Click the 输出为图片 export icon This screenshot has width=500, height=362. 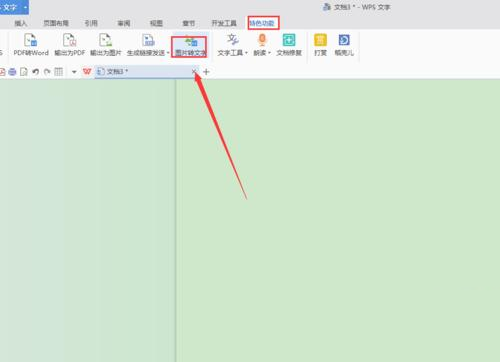click(105, 40)
